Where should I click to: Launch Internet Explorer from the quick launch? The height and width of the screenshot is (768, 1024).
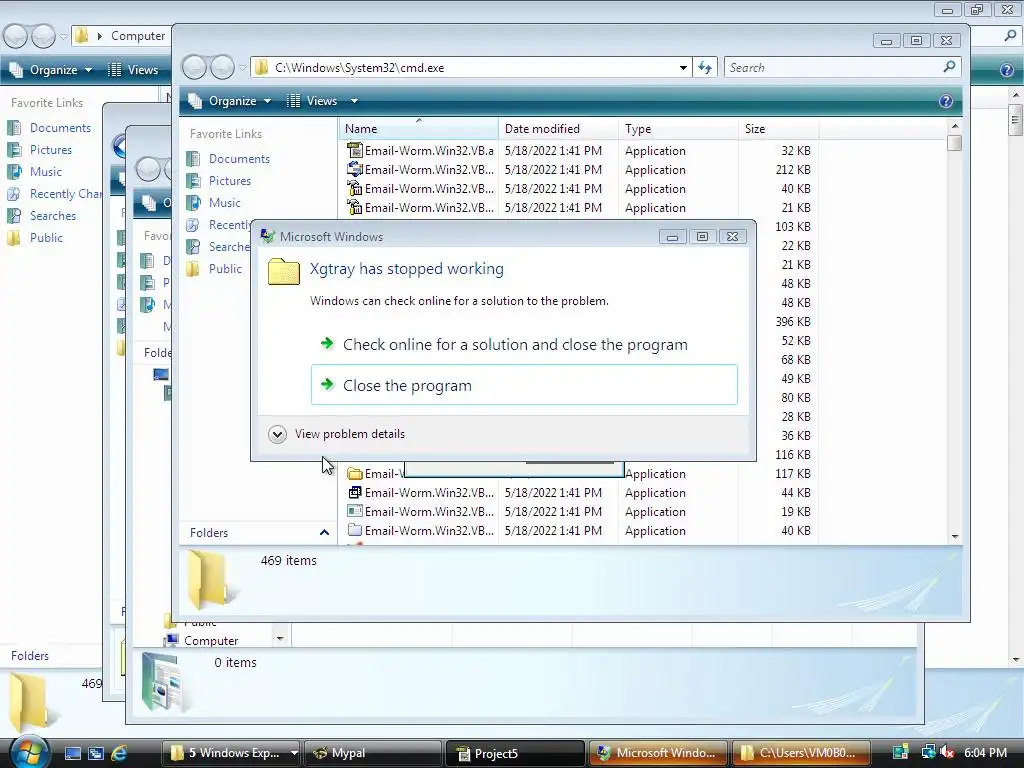pyautogui.click(x=119, y=754)
